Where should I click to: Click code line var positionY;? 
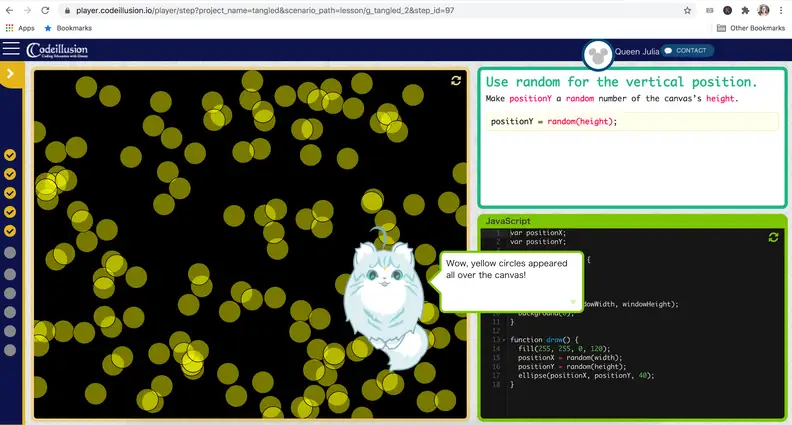(538, 242)
